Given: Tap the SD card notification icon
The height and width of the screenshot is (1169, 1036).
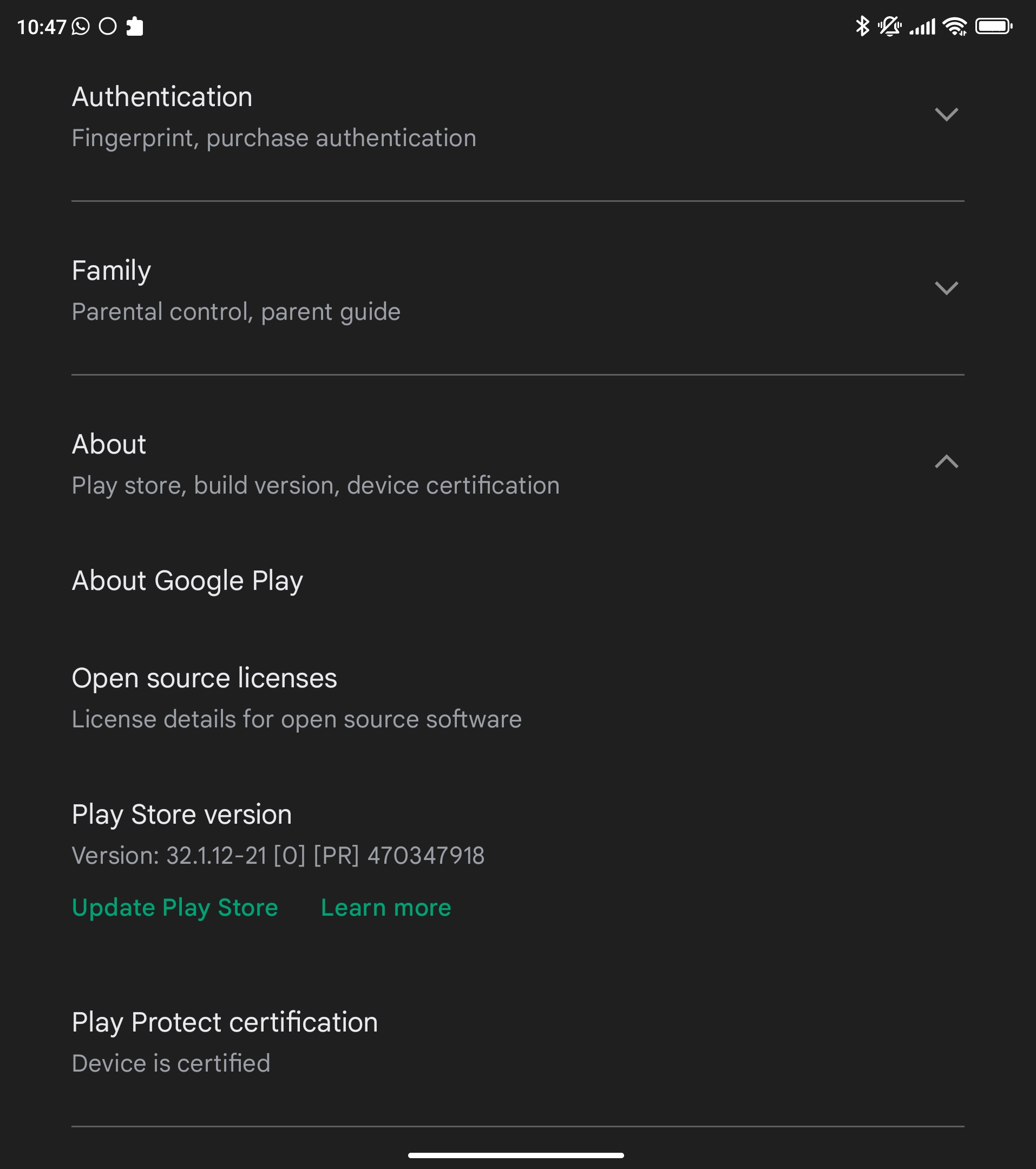Looking at the screenshot, I should coord(134,27).
